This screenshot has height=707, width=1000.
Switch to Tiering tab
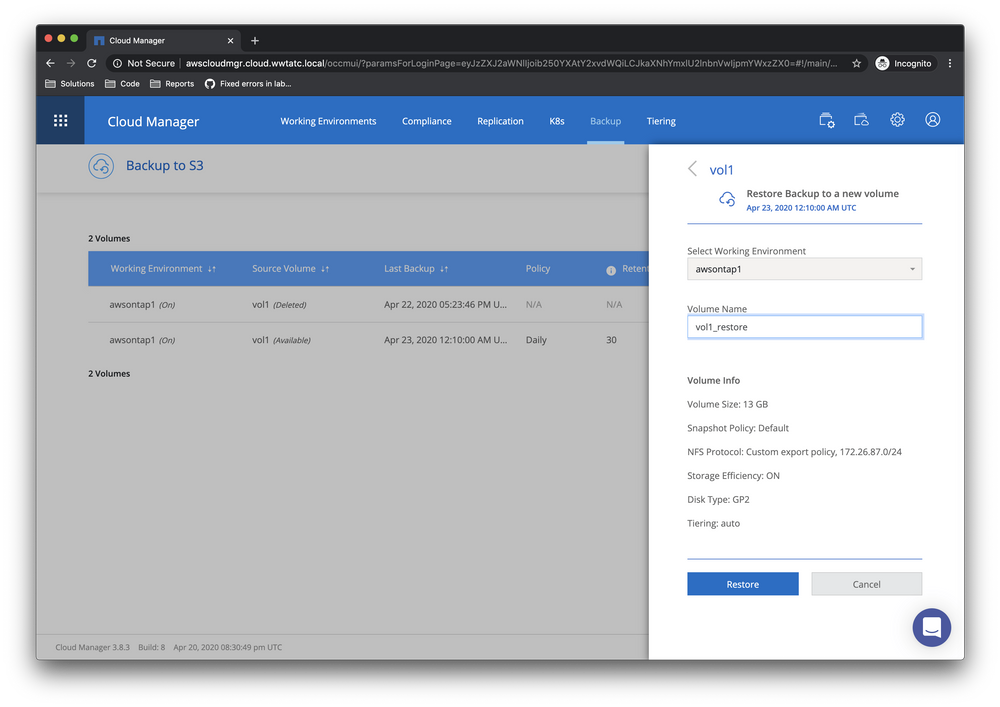click(x=661, y=121)
